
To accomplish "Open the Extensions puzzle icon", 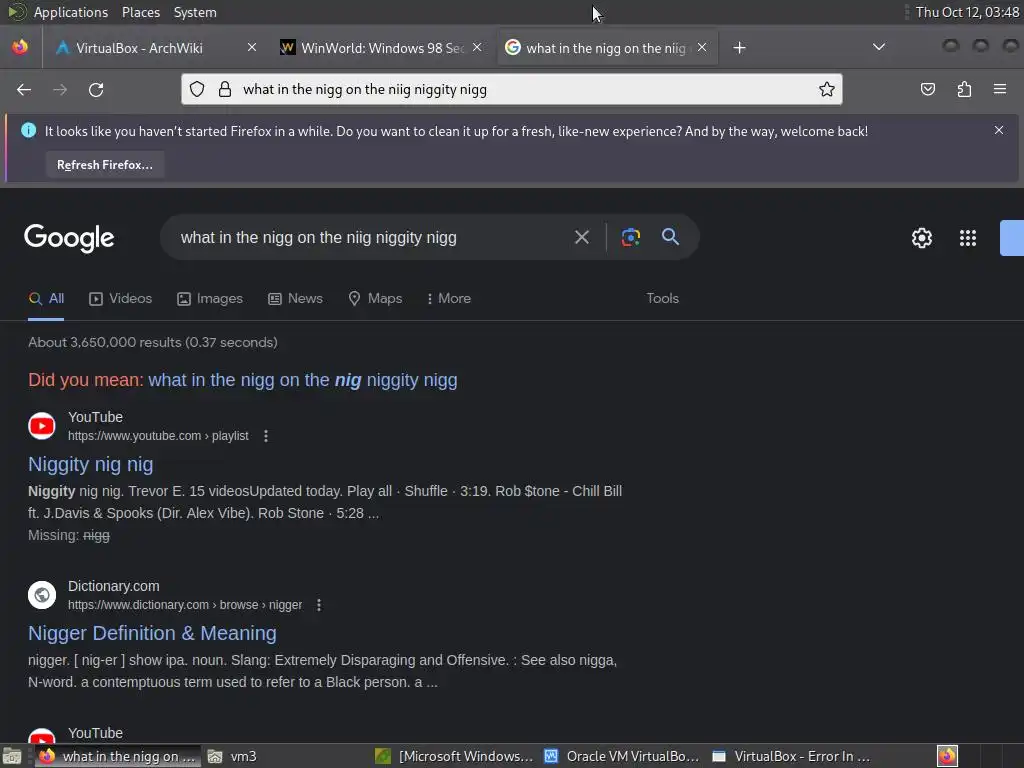I will click(964, 89).
